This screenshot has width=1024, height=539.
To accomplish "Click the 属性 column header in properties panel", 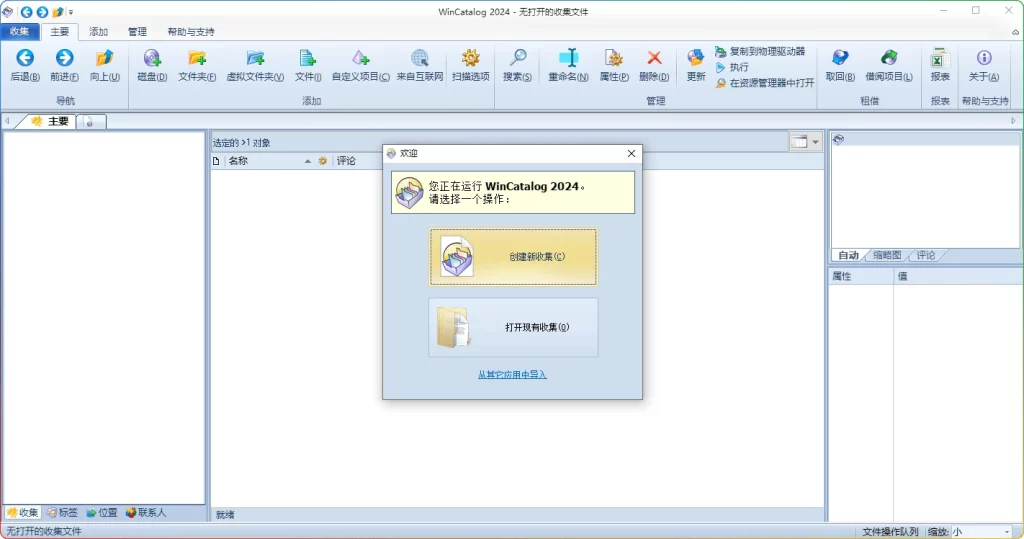I will point(861,276).
